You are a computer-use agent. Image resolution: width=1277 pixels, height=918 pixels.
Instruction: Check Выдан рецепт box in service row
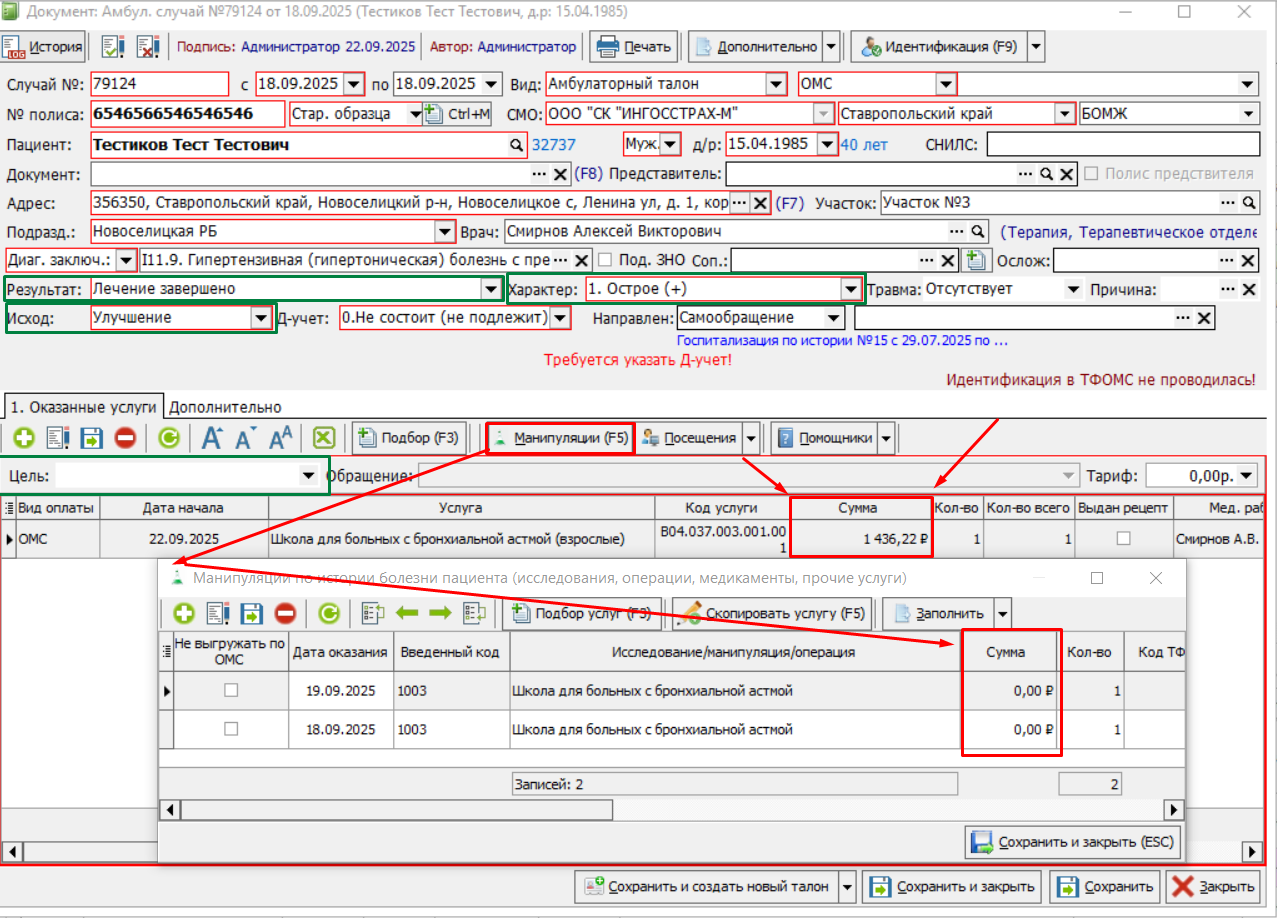pyautogui.click(x=1124, y=538)
